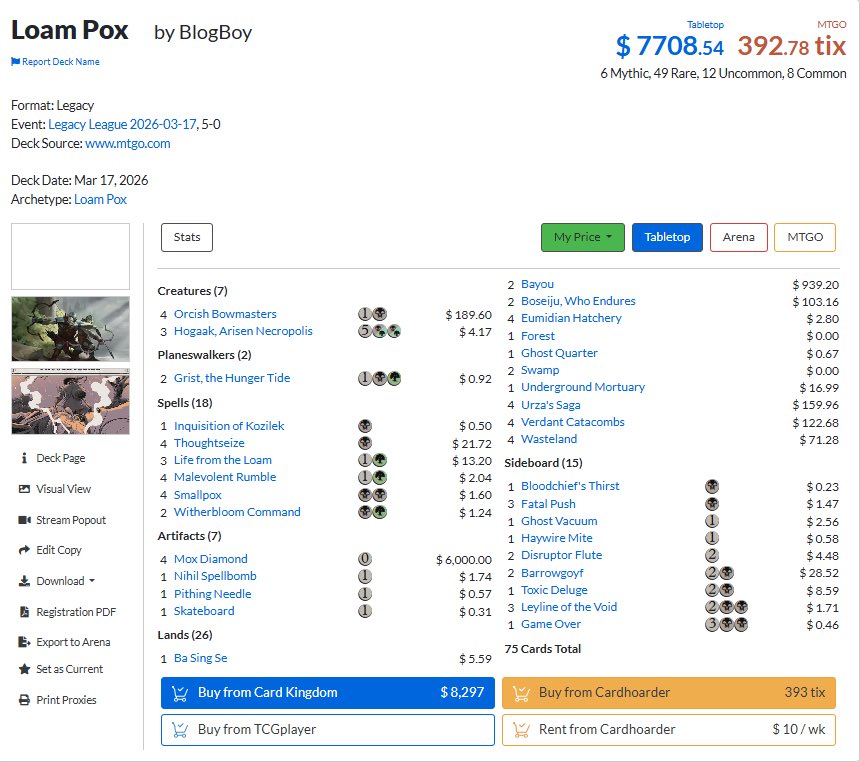Click the Print Proxies printer icon
The image size is (860, 762).
tap(24, 700)
